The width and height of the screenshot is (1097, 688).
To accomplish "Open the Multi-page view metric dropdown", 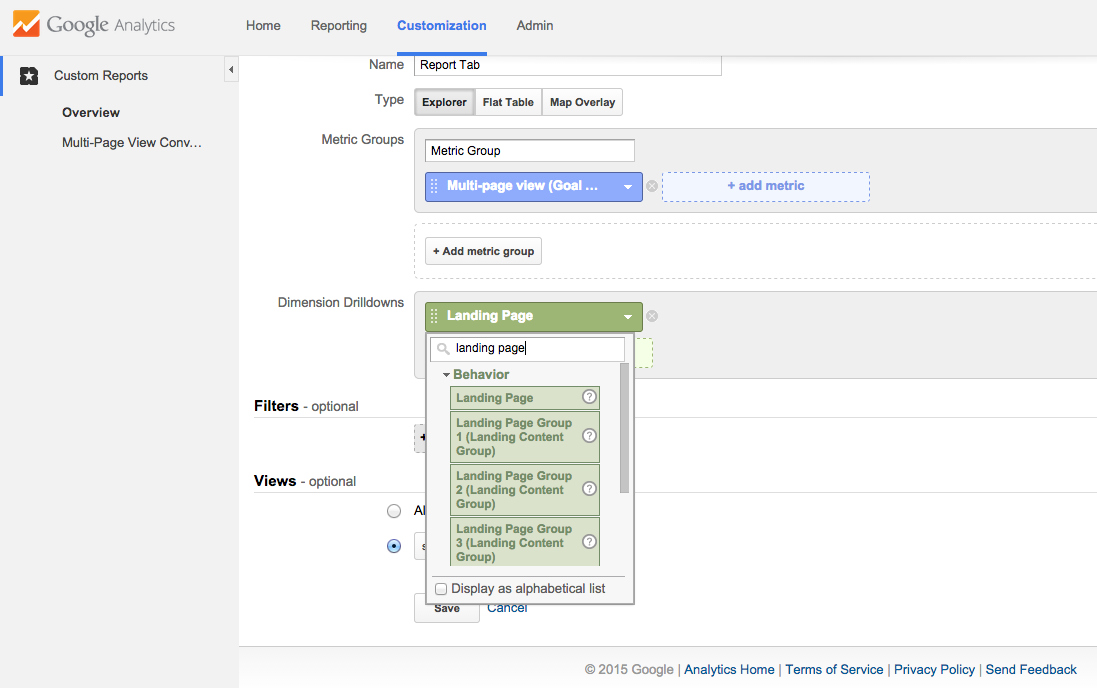I will click(627, 187).
